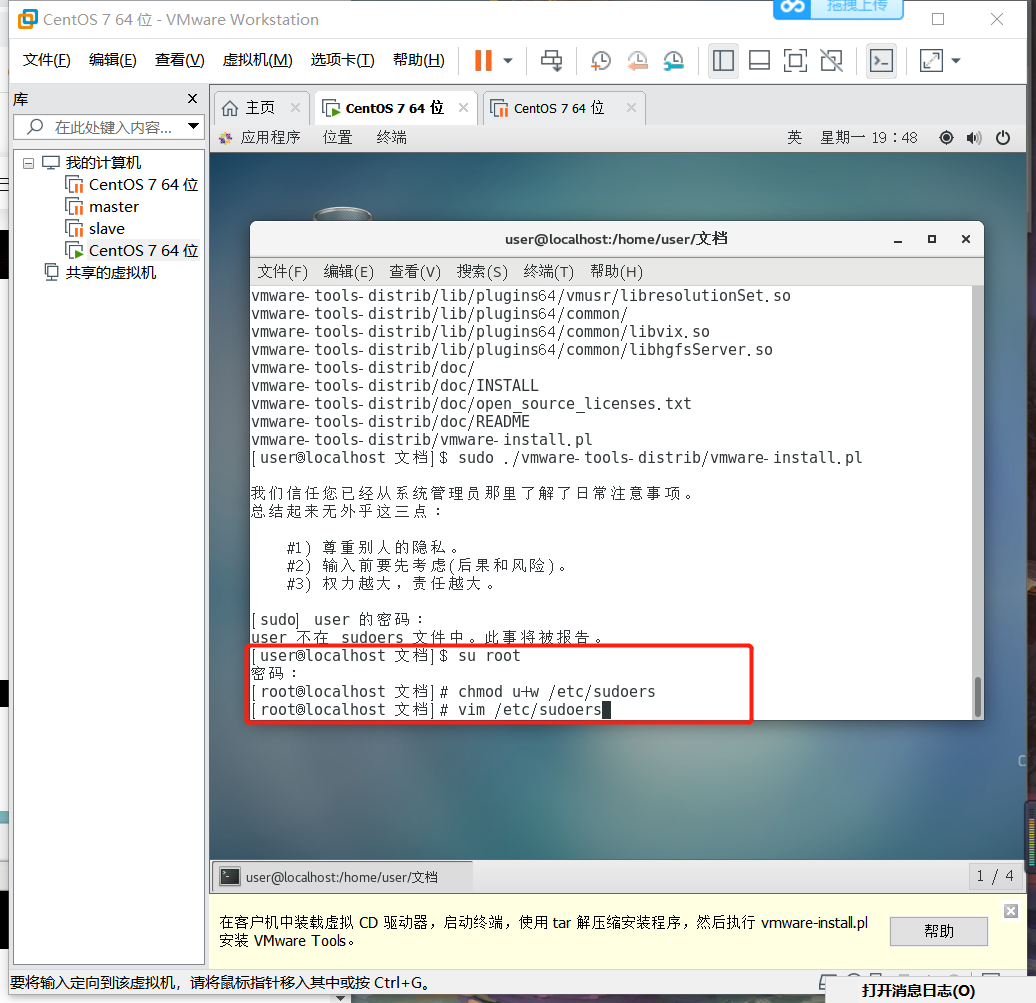Toggle the guest 英 input method indicator
Image resolution: width=1036 pixels, height=1003 pixels.
point(794,138)
